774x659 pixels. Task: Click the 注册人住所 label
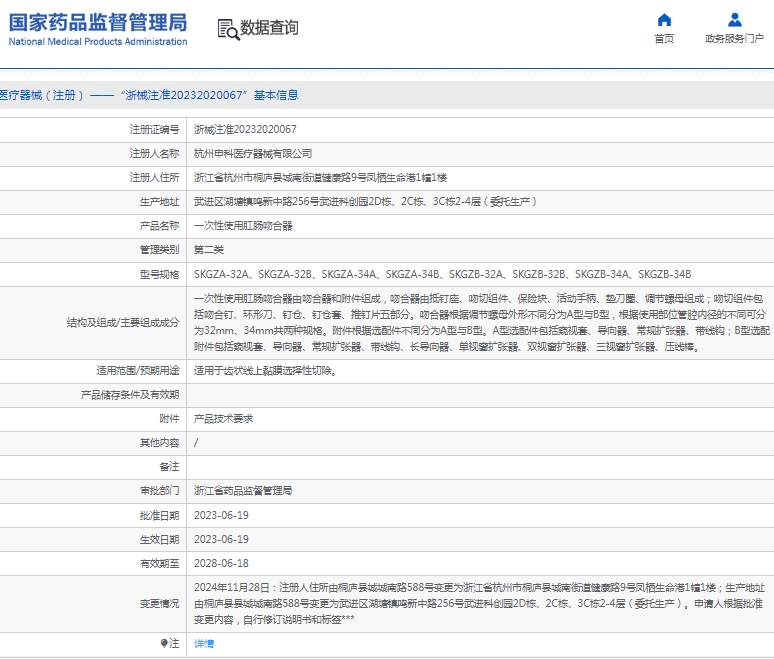pos(155,178)
